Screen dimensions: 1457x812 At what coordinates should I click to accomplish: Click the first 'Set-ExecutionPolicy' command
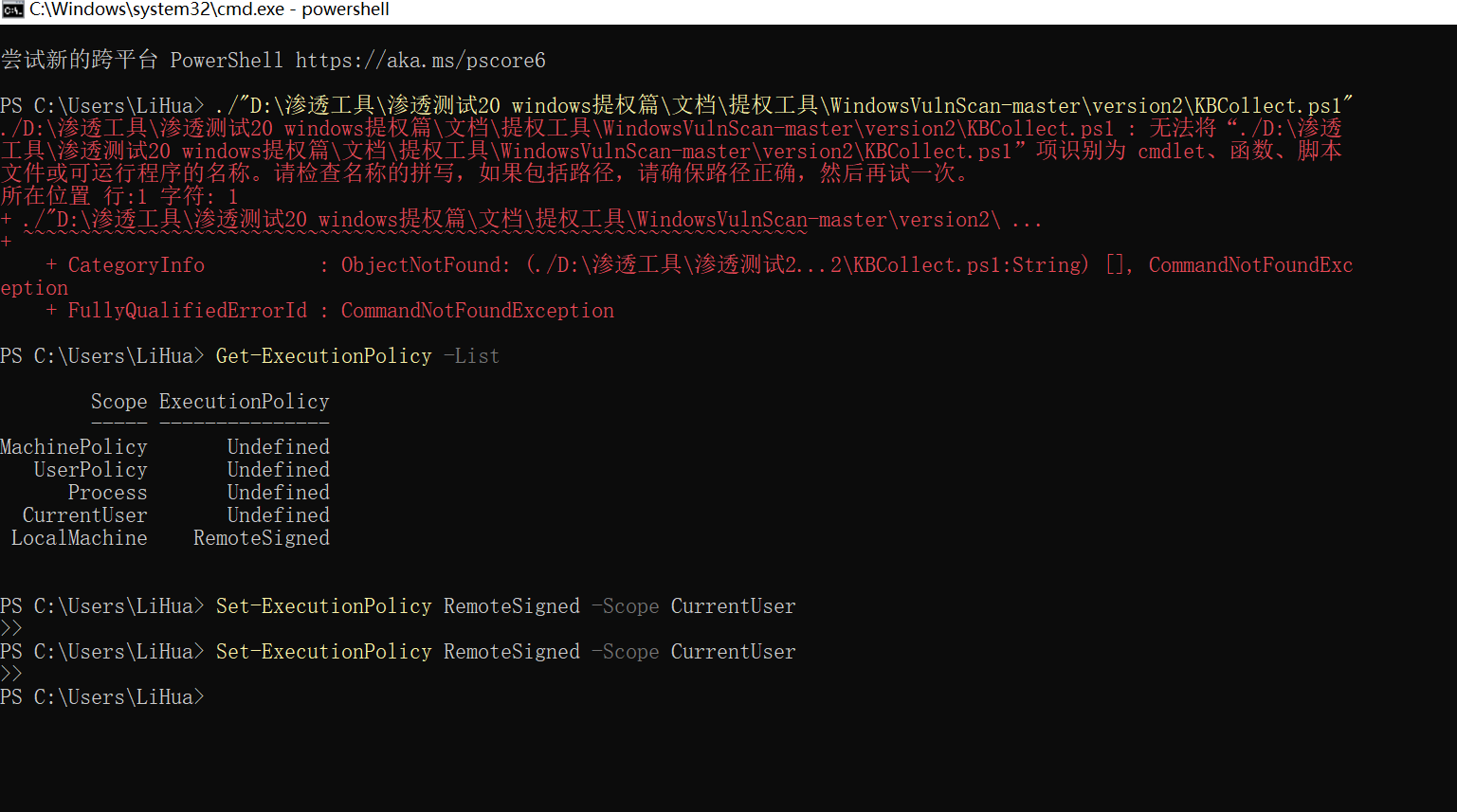point(324,606)
